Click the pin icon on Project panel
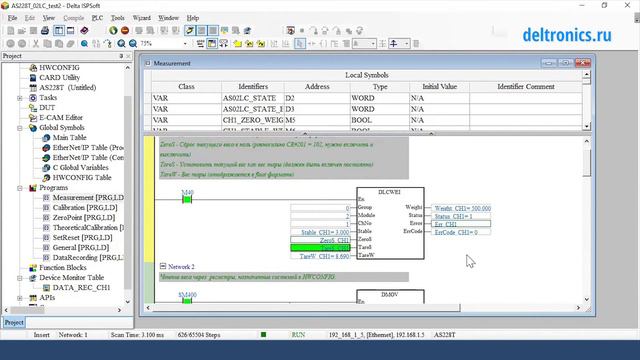Screen dimensions: 640x360 121,56
